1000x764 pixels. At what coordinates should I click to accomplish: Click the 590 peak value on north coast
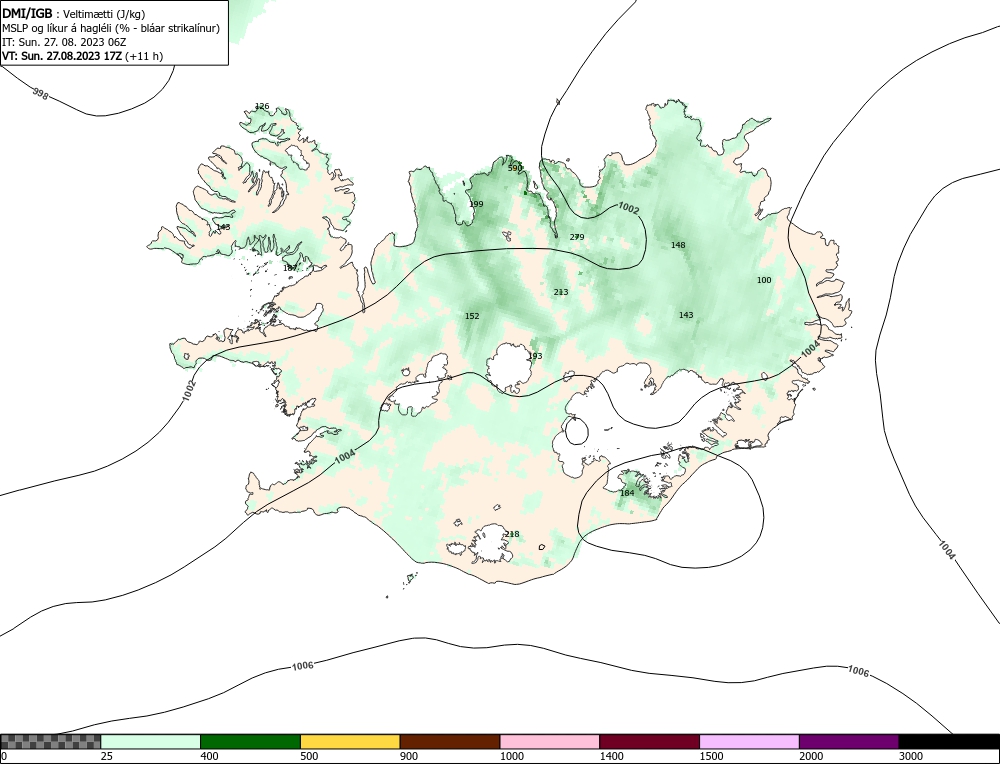[515, 168]
